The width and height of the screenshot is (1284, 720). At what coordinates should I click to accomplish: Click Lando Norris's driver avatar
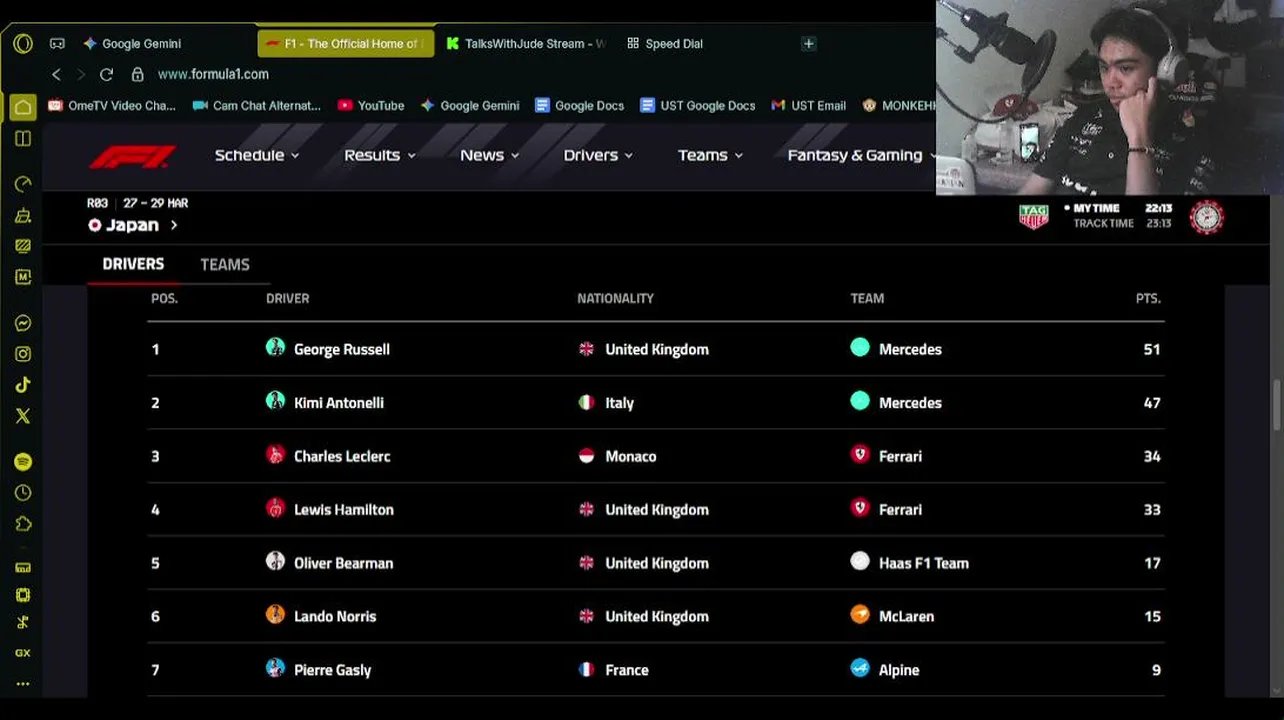(275, 614)
